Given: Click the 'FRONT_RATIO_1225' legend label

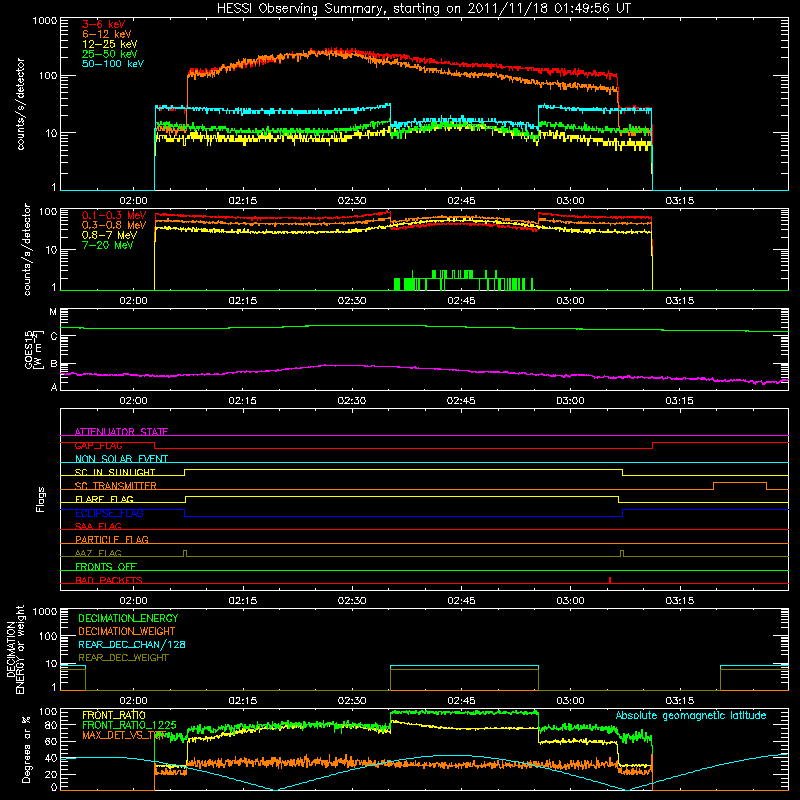Looking at the screenshot, I should tap(129, 725).
